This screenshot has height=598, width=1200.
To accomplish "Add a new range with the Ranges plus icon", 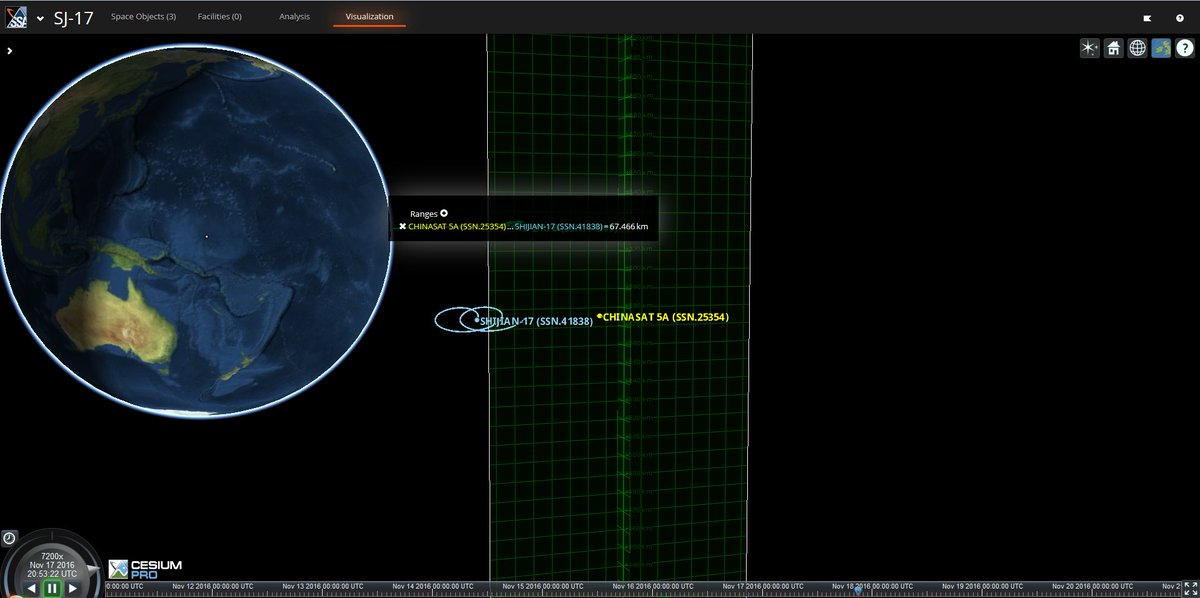I will coord(444,213).
